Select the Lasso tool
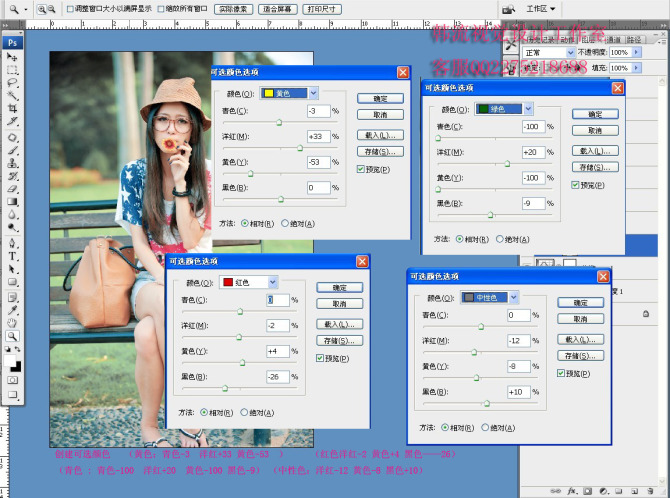This screenshot has height=498, width=670. point(12,83)
